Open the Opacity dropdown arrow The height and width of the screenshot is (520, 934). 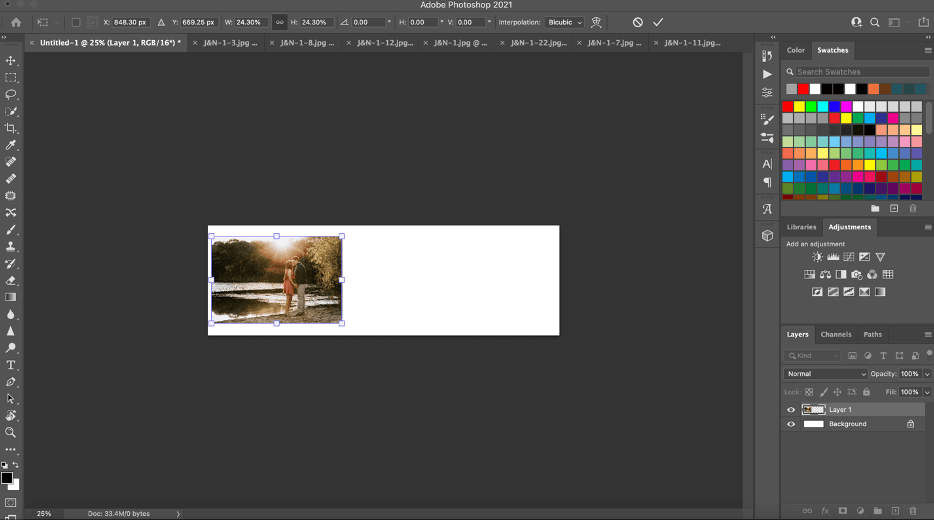[x=927, y=374]
